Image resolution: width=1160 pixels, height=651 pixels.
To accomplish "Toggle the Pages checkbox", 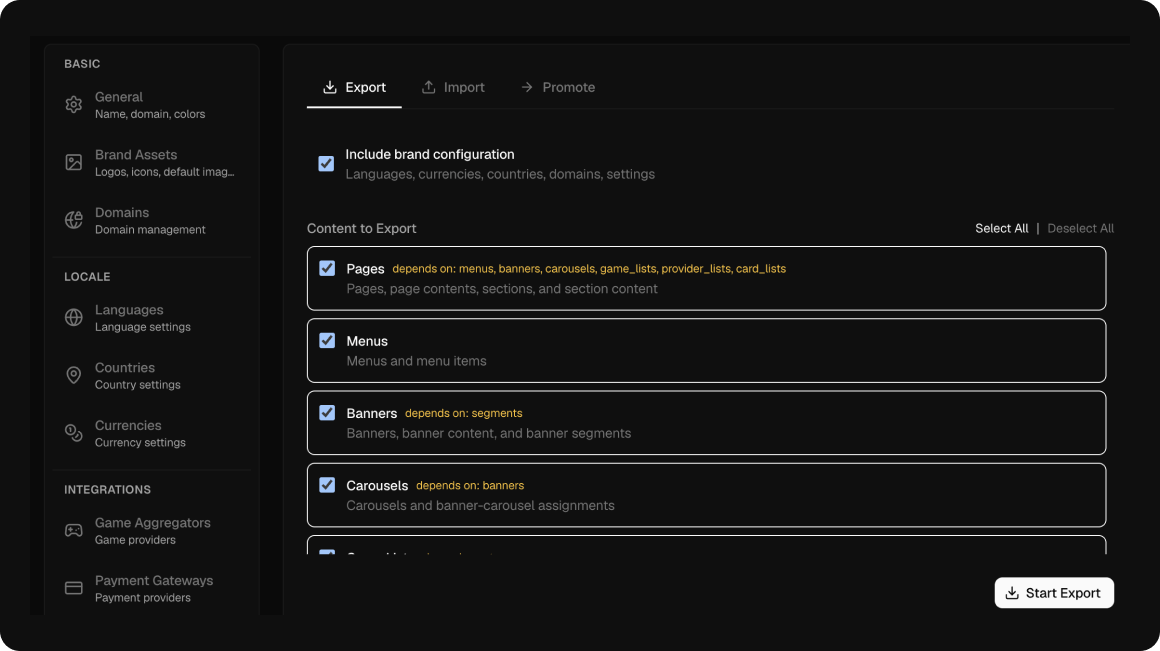I will click(x=327, y=268).
